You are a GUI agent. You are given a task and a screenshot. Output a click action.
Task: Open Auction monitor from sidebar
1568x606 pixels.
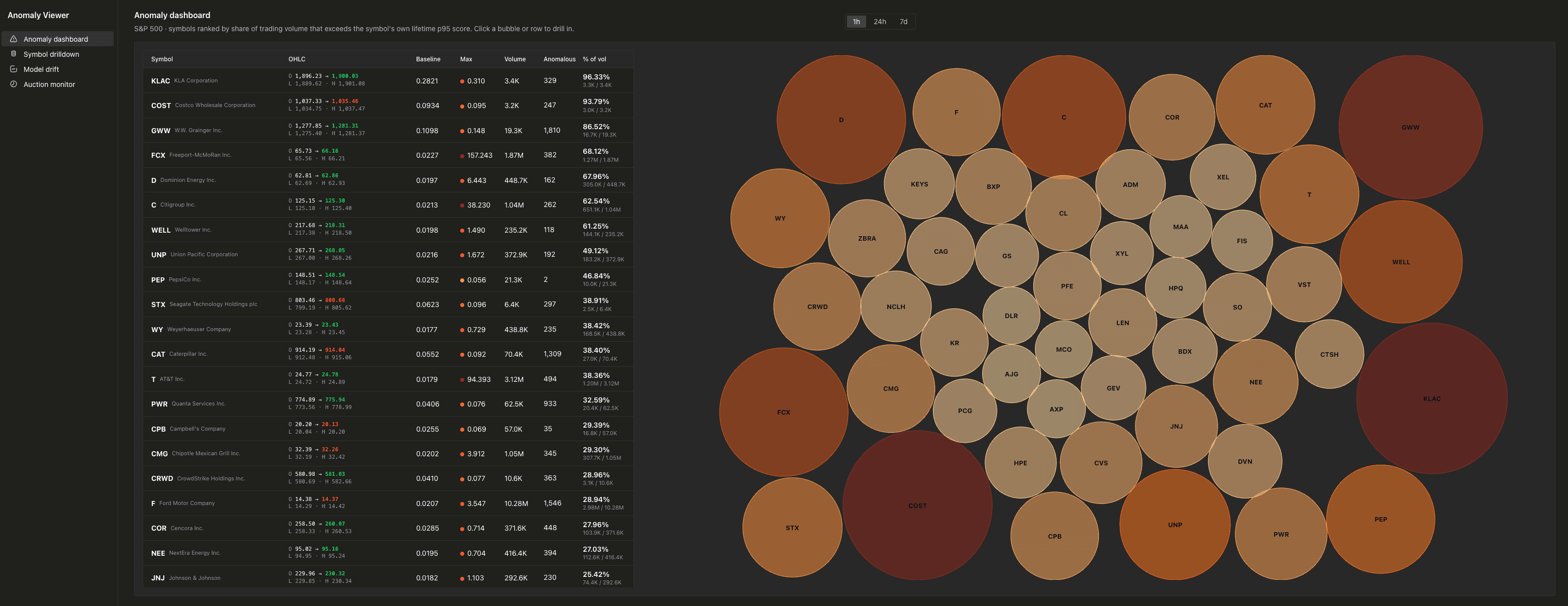click(x=57, y=84)
